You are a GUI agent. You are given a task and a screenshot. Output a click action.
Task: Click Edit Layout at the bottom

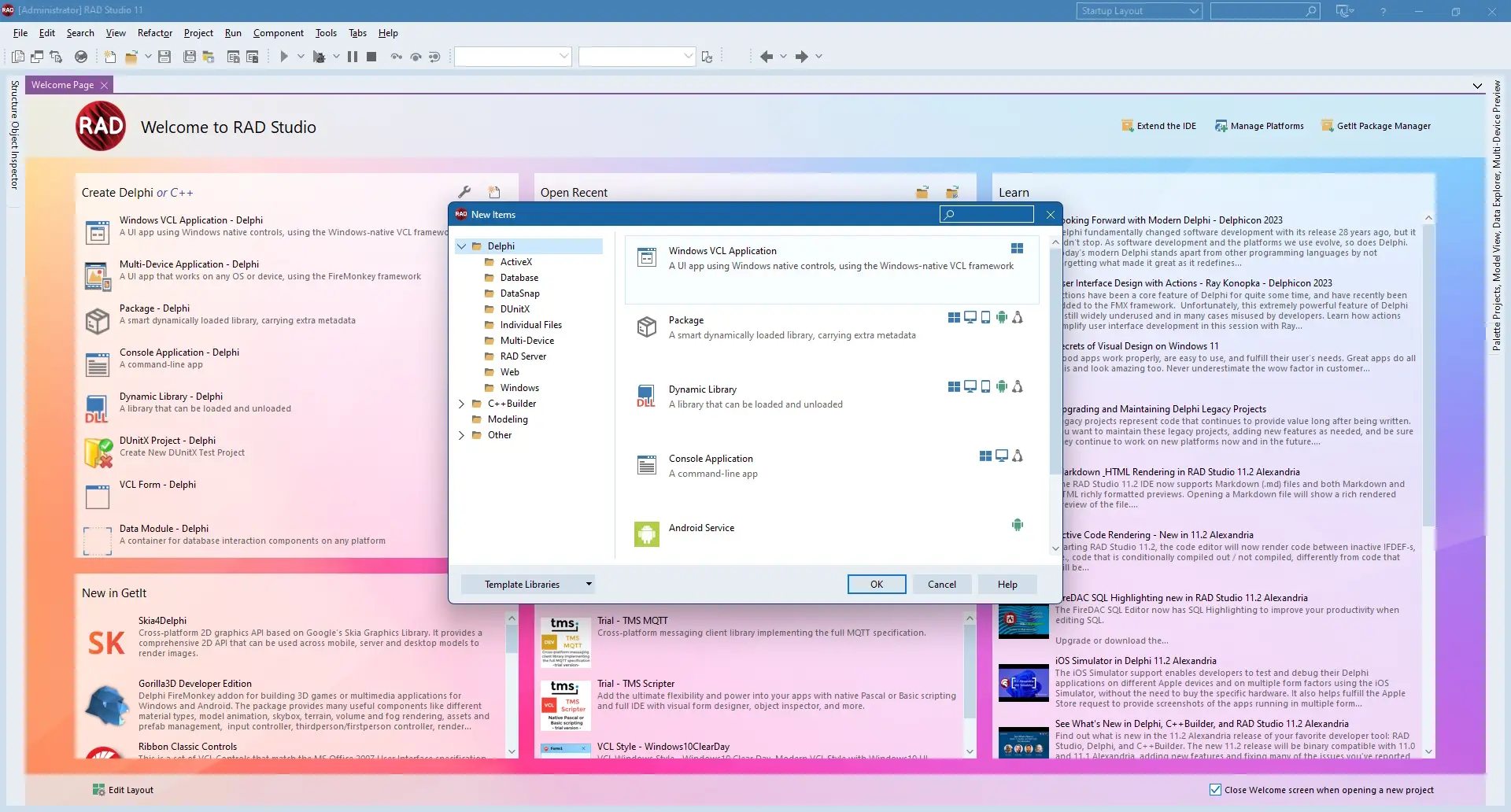[123, 790]
